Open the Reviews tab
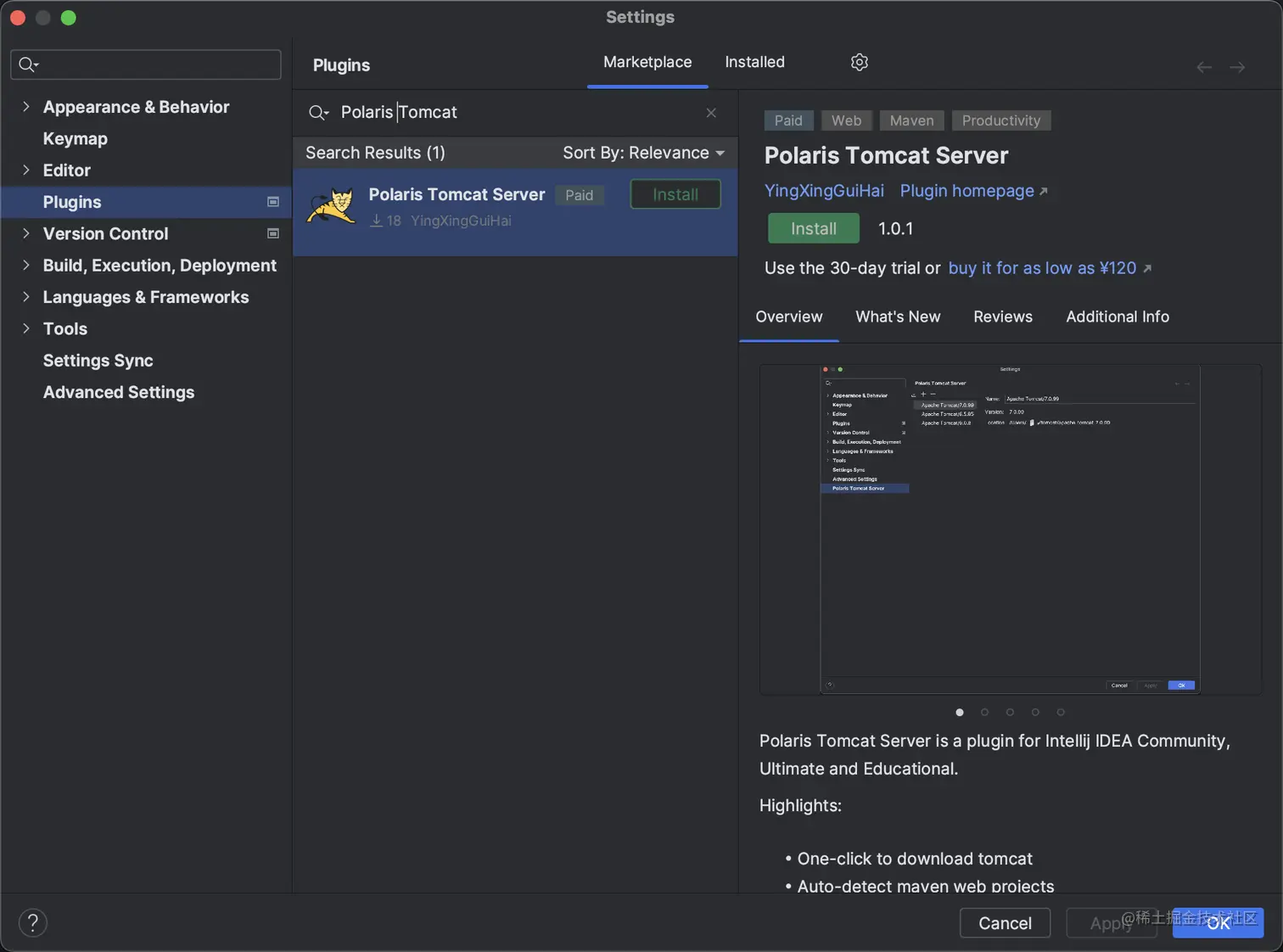Screen dimensions: 1283x952 [x=1002, y=316]
